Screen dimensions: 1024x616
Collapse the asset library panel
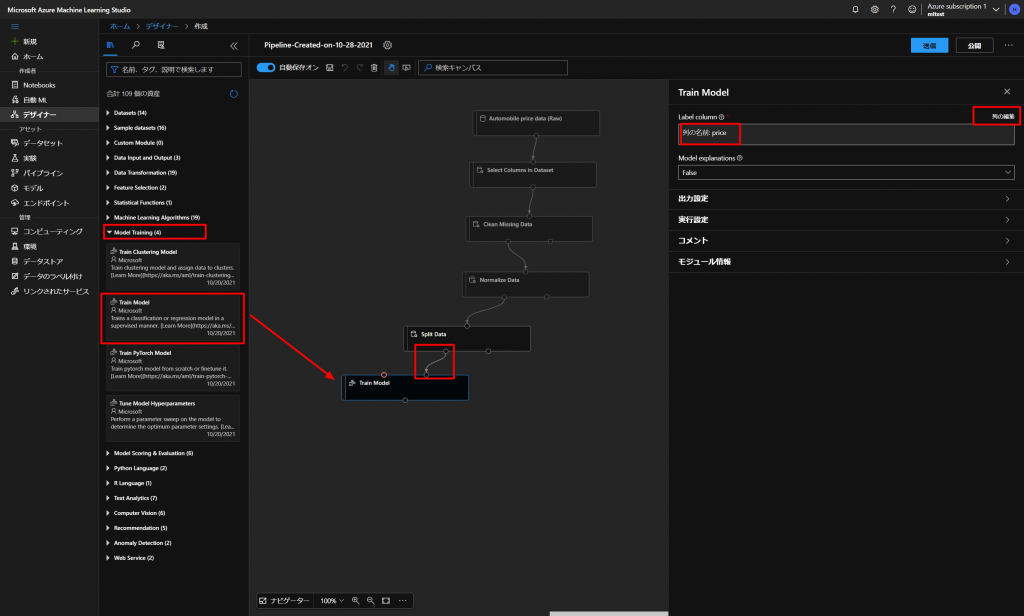click(x=234, y=45)
